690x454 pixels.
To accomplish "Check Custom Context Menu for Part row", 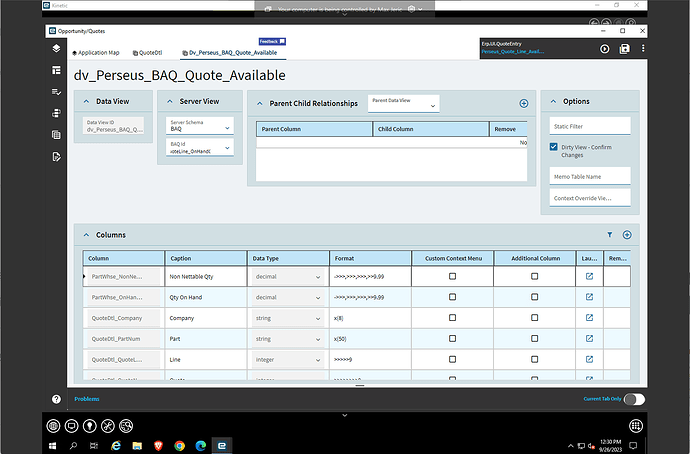I will [452, 338].
